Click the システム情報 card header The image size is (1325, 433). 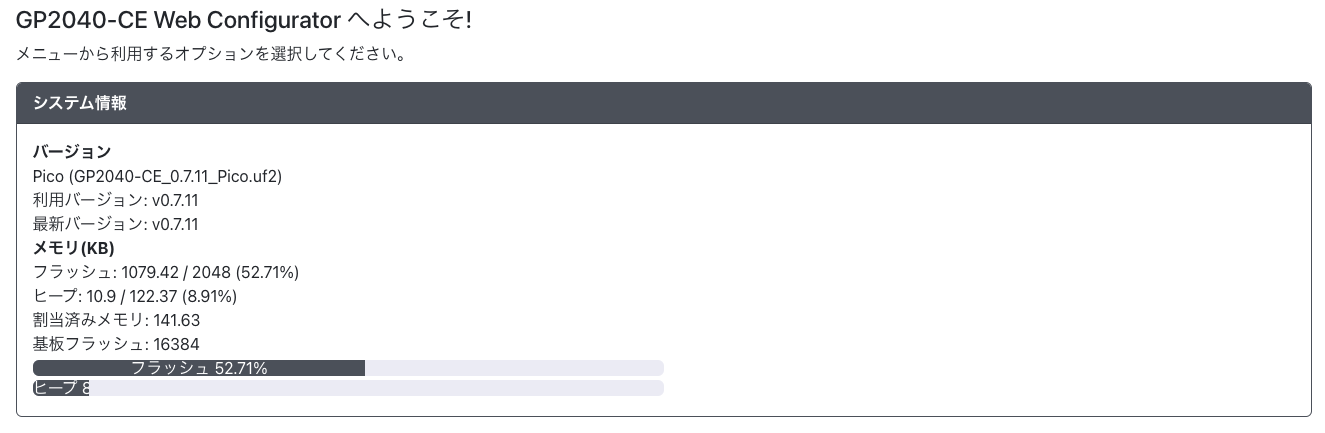(79, 103)
